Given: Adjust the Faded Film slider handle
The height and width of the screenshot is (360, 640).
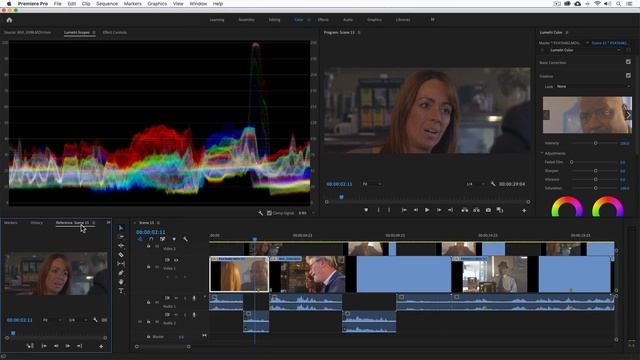Looking at the screenshot, I should pyautogui.click(x=572, y=162).
